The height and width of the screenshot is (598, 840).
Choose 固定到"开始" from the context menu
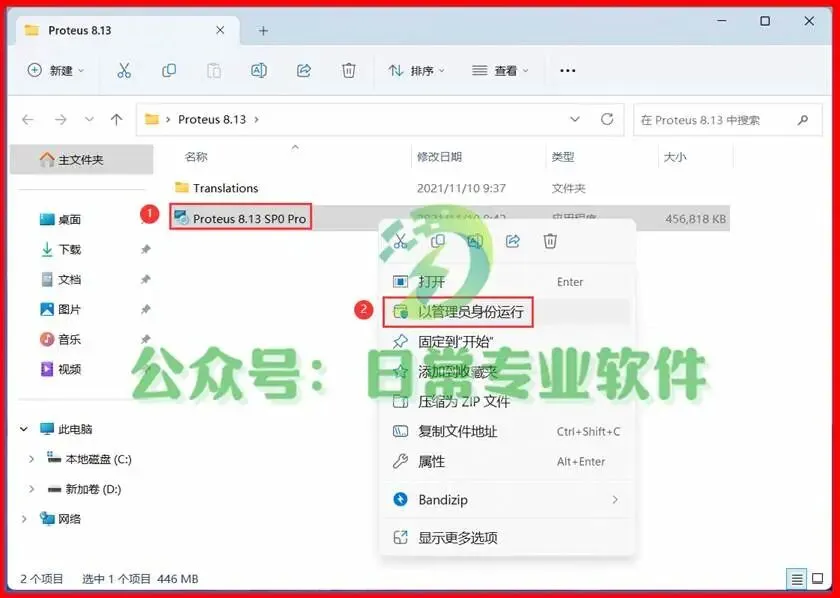[x=507, y=342]
